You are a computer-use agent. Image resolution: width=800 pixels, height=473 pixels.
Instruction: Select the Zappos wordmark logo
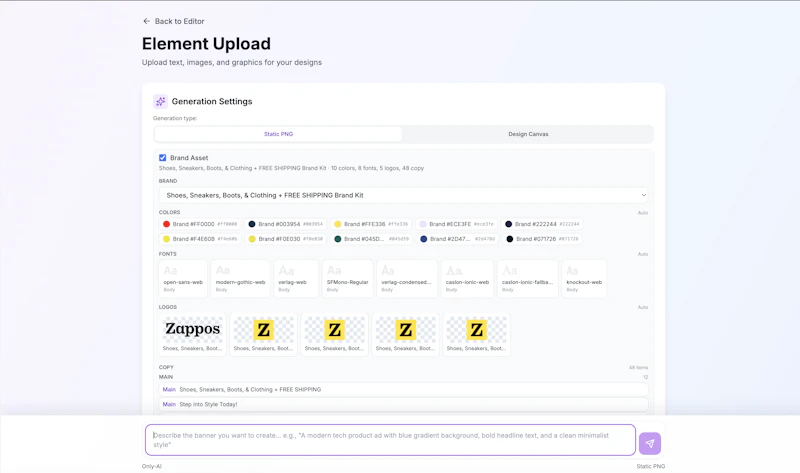[x=192, y=334]
